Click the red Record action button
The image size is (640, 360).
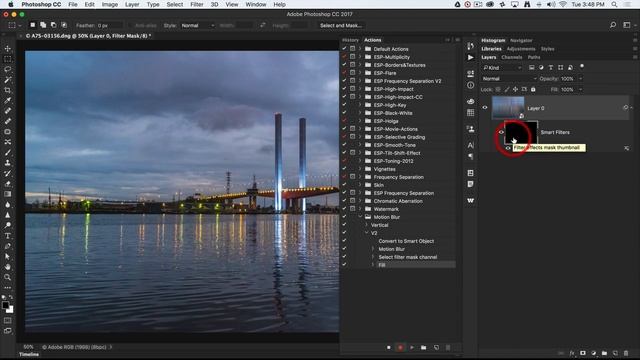click(x=400, y=348)
